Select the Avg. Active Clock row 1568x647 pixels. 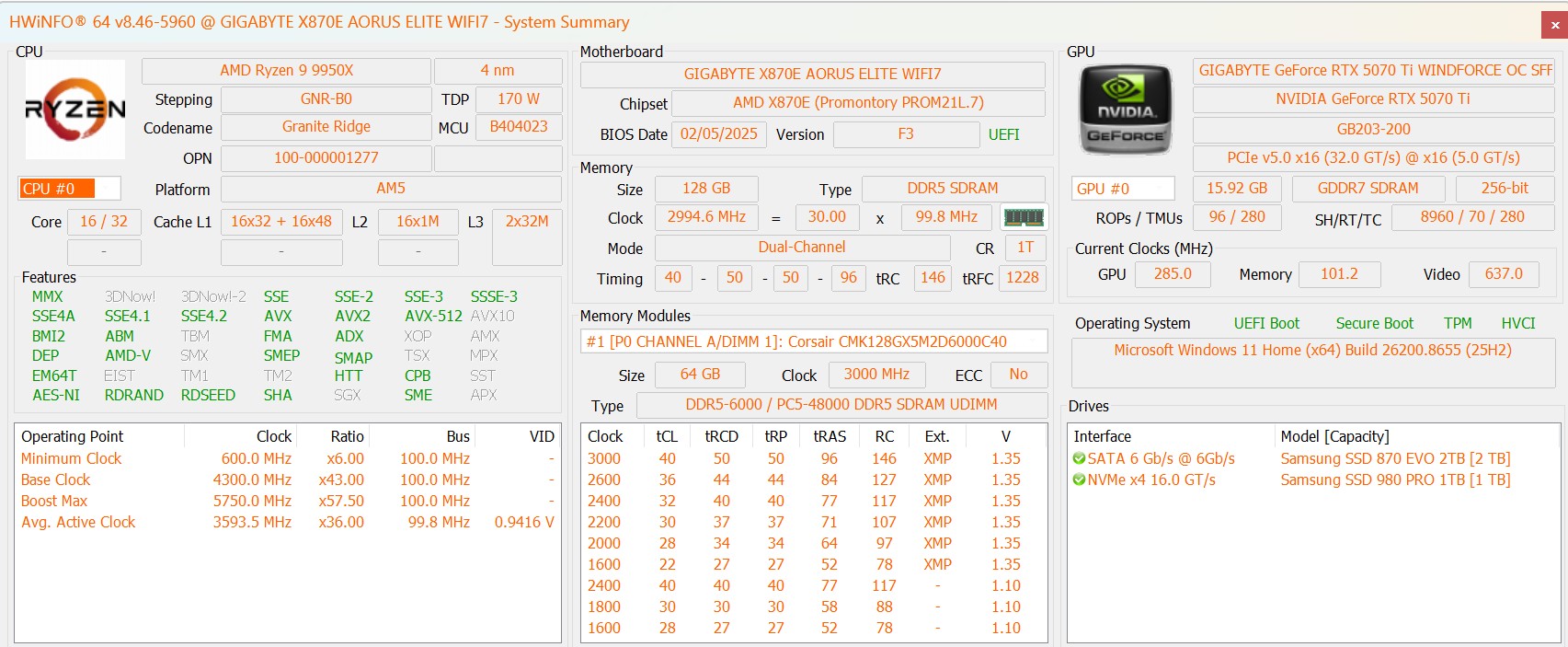pyautogui.click(x=288, y=522)
